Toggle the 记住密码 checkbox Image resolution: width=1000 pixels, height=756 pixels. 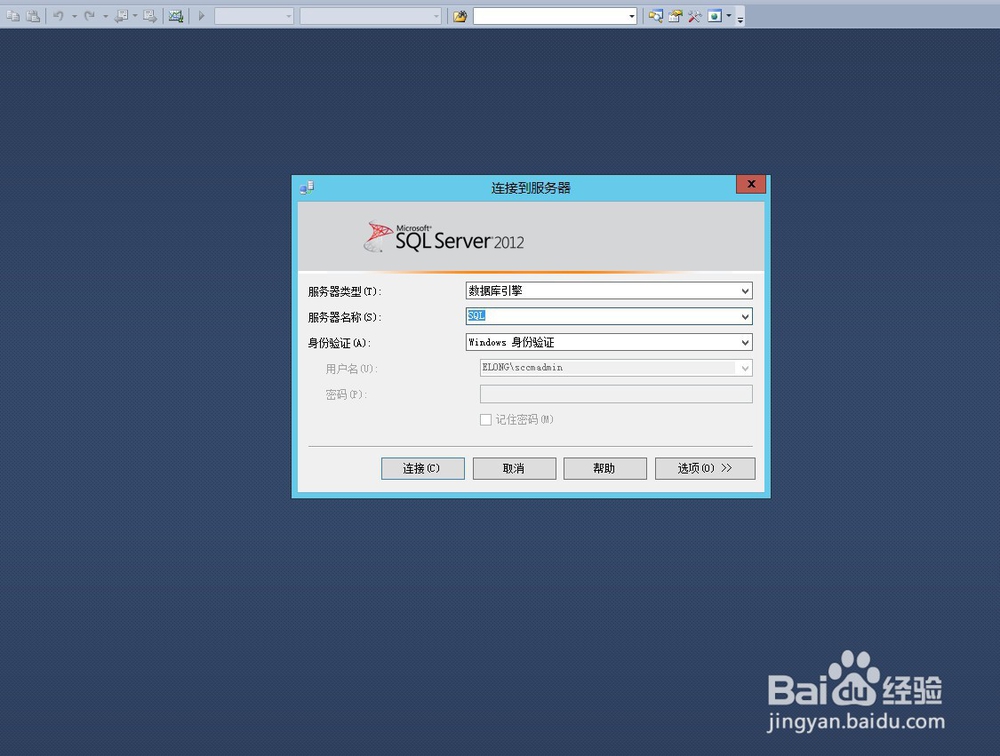click(486, 420)
